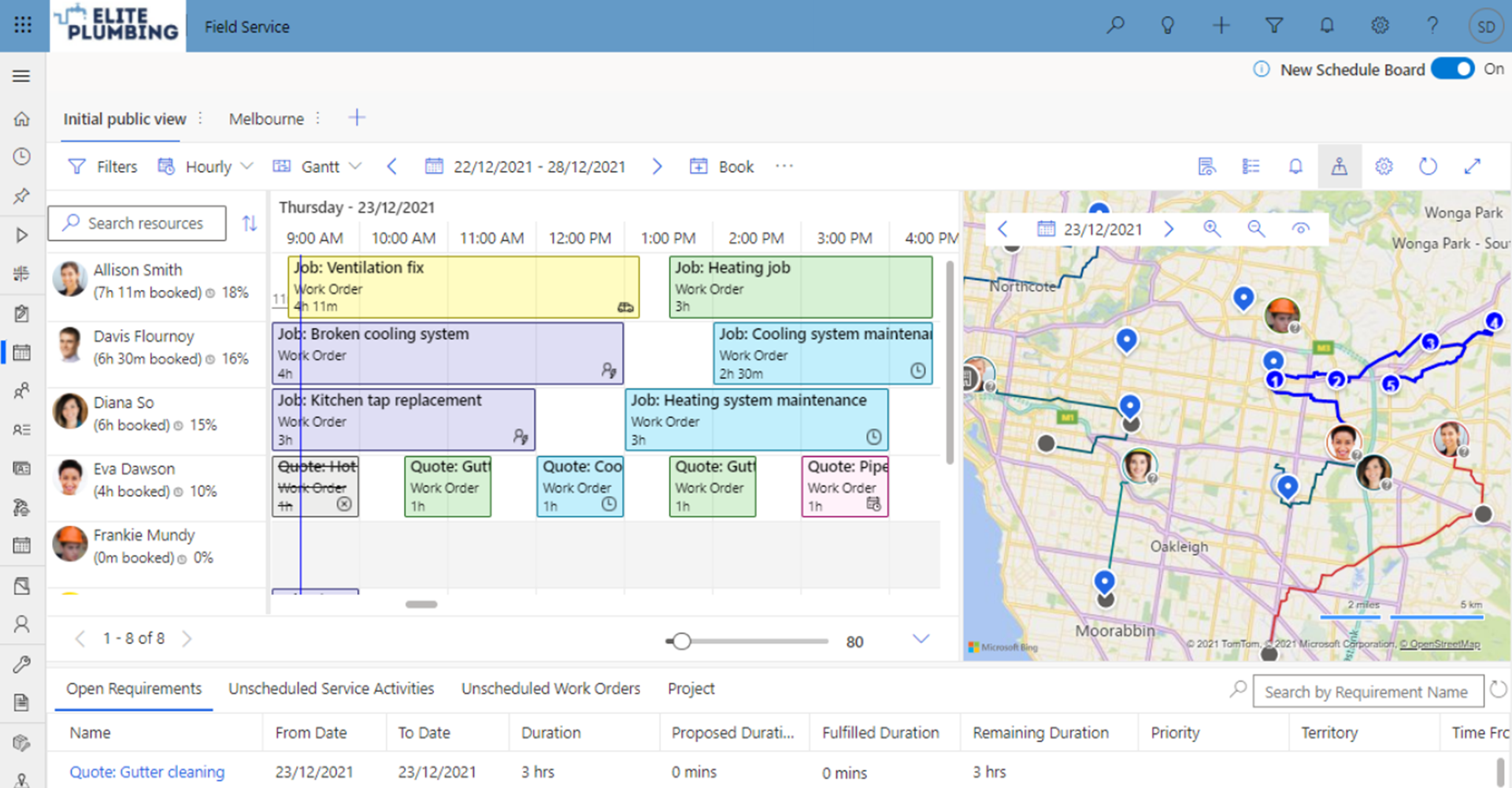Open the booking alerts bell in board toolbar
1512x788 pixels.
coord(1295,166)
